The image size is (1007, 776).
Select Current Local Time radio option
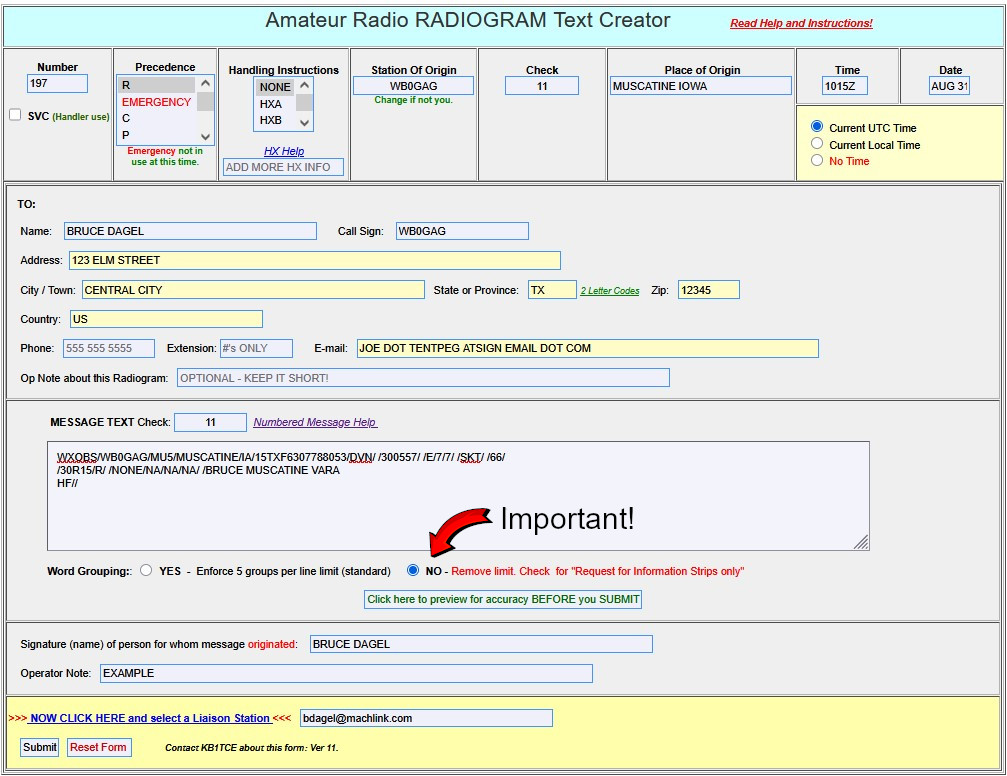click(817, 144)
